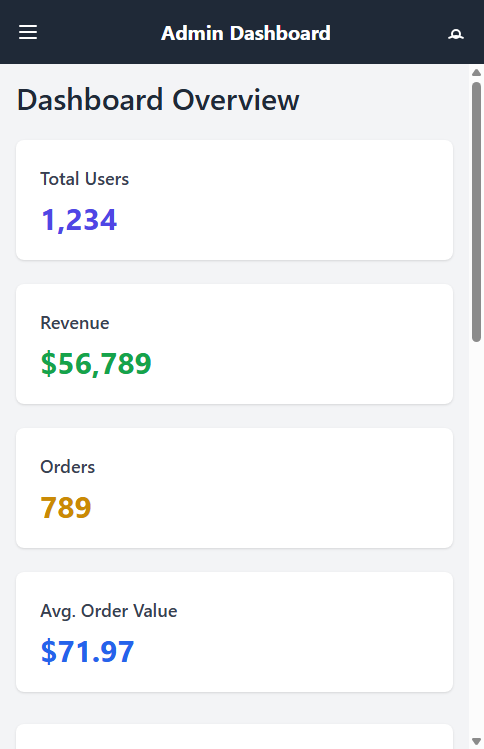Click the Admin Dashboard header title
Image resolution: width=484 pixels, height=749 pixels.
(x=246, y=33)
